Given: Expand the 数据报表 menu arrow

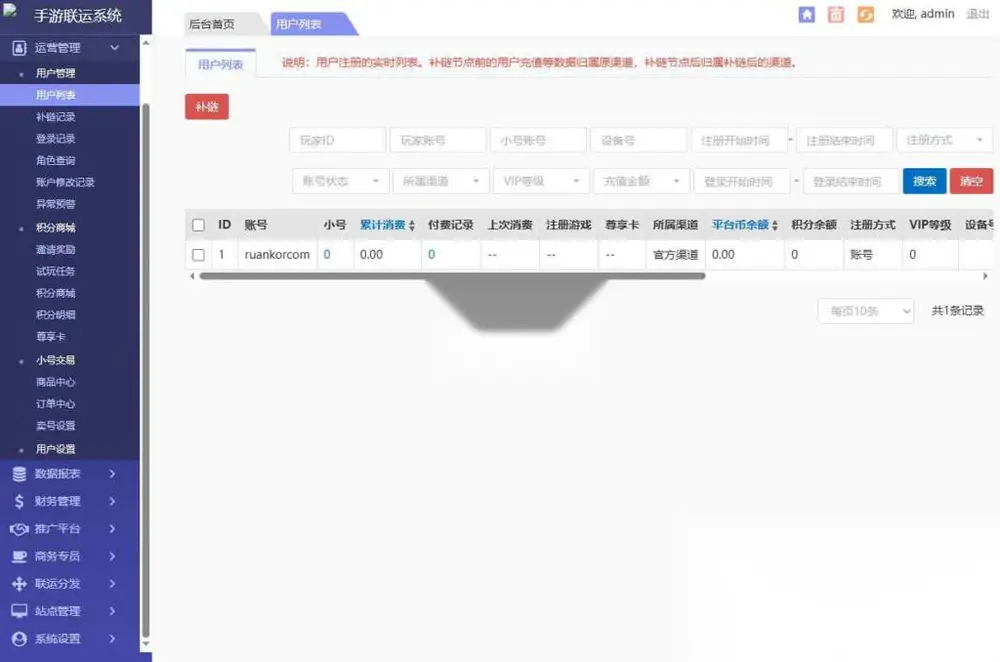Looking at the screenshot, I should [112, 474].
